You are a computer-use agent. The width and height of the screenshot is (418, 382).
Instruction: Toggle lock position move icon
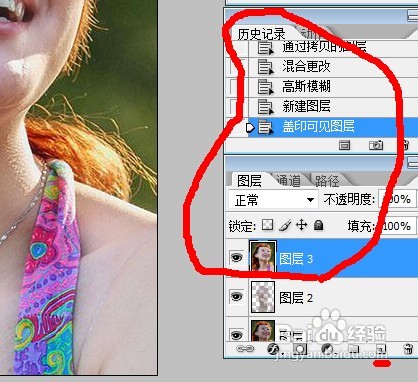(302, 225)
